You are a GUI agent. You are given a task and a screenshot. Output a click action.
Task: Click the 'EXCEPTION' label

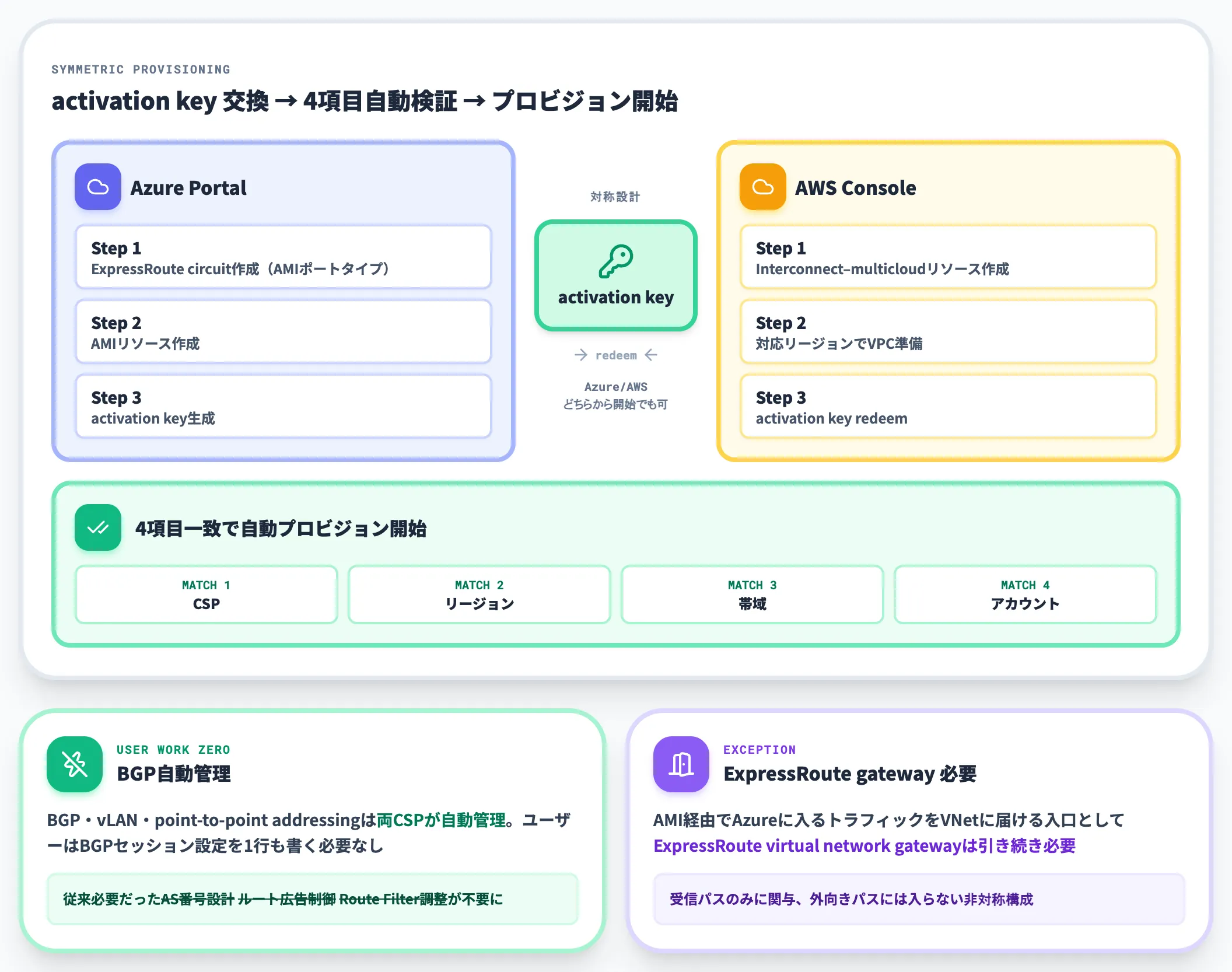pyautogui.click(x=759, y=750)
